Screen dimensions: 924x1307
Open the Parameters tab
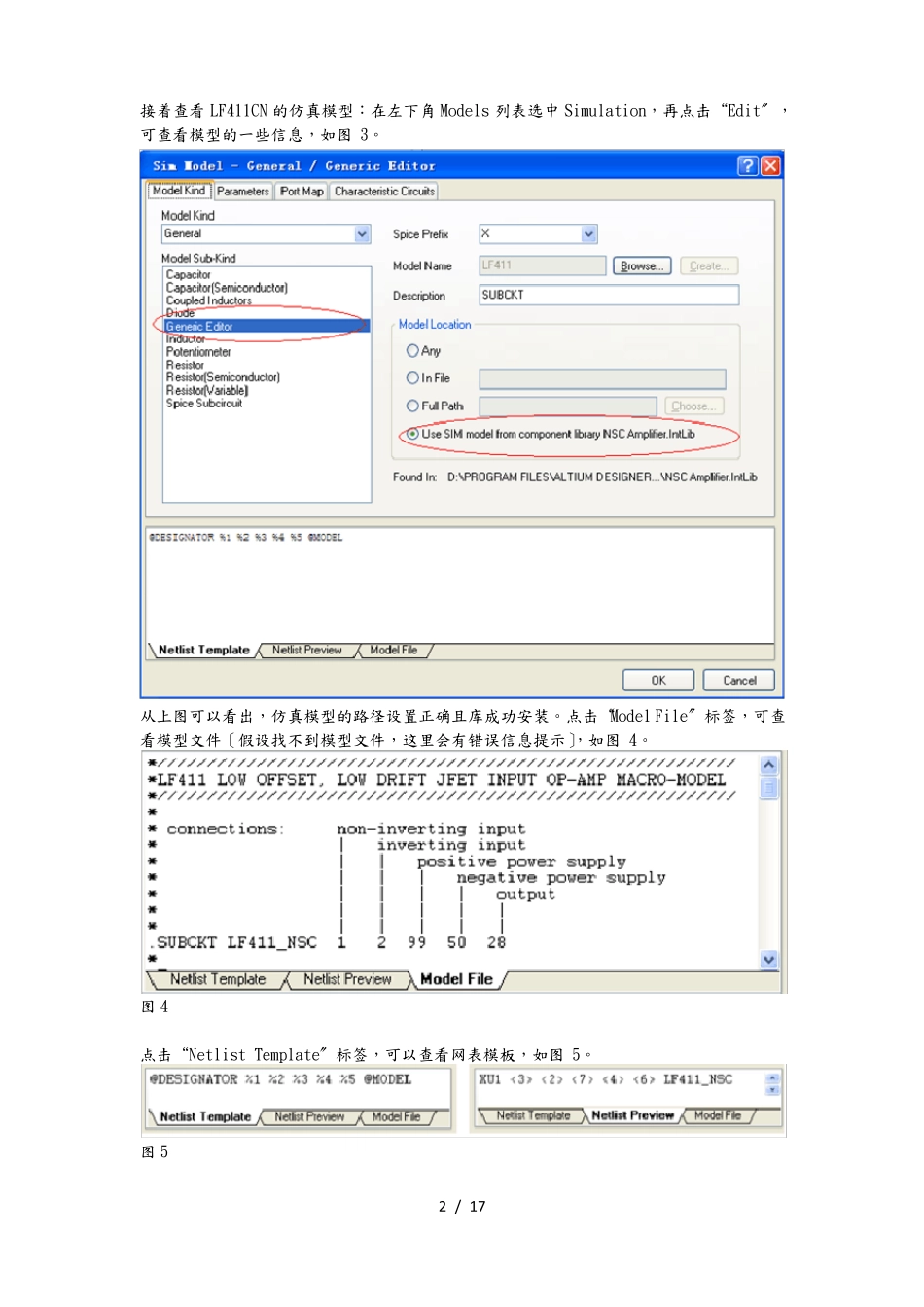(242, 192)
